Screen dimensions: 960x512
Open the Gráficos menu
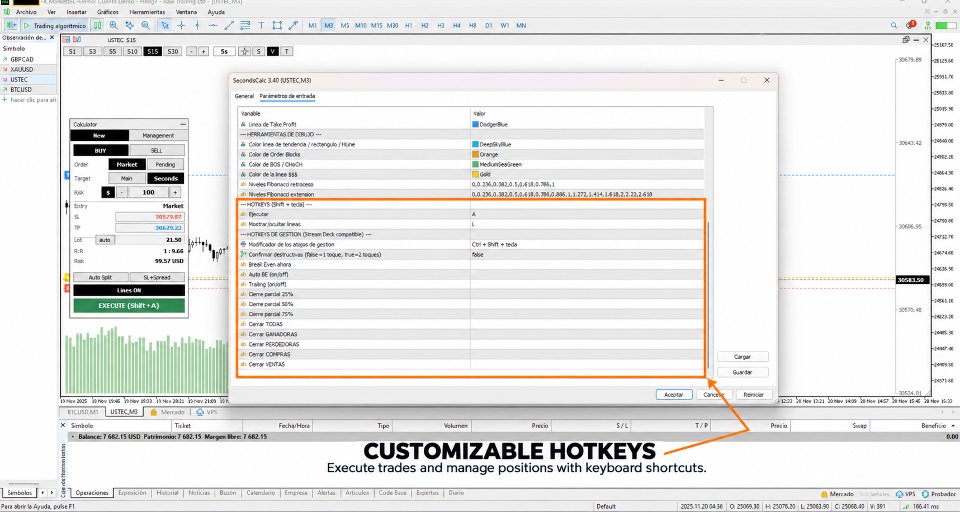(x=108, y=12)
